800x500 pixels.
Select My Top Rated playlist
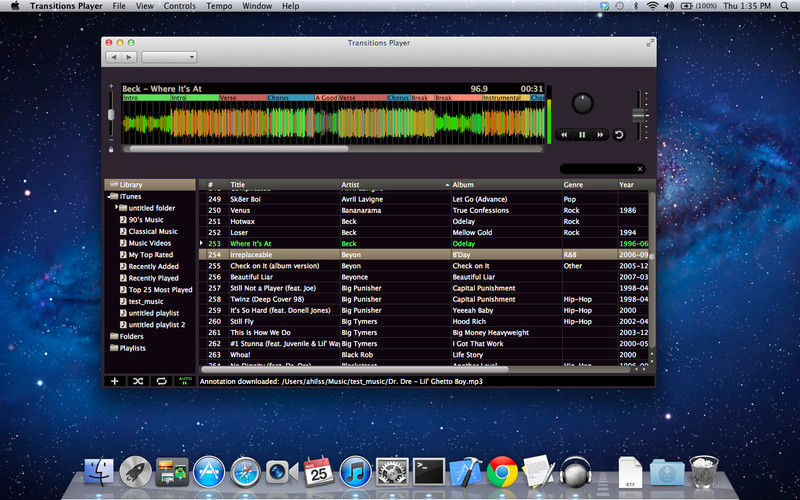[x=151, y=255]
